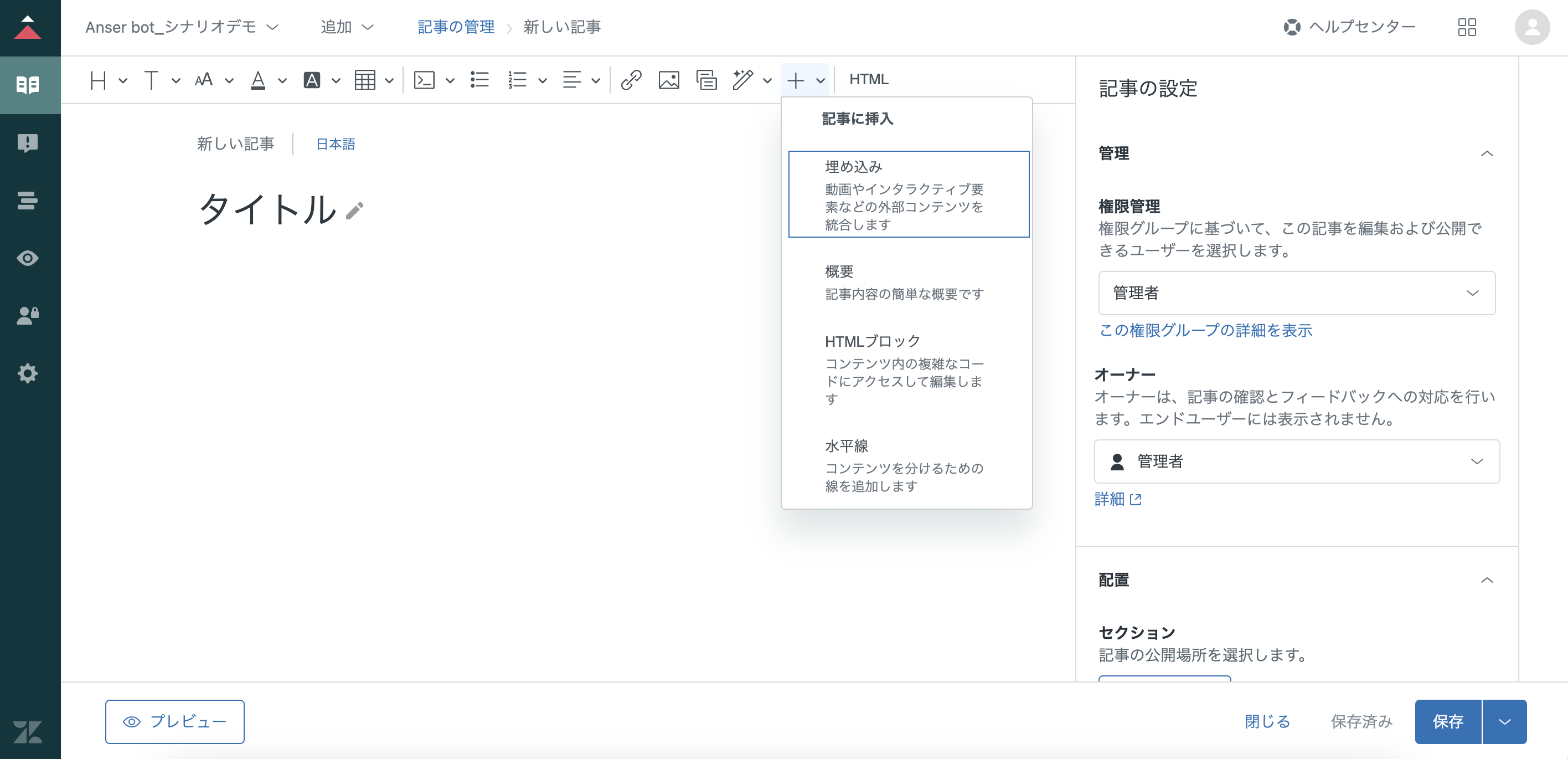The width and height of the screenshot is (1568, 759).
Task: Click the pencil edit title icon
Action: 355,210
